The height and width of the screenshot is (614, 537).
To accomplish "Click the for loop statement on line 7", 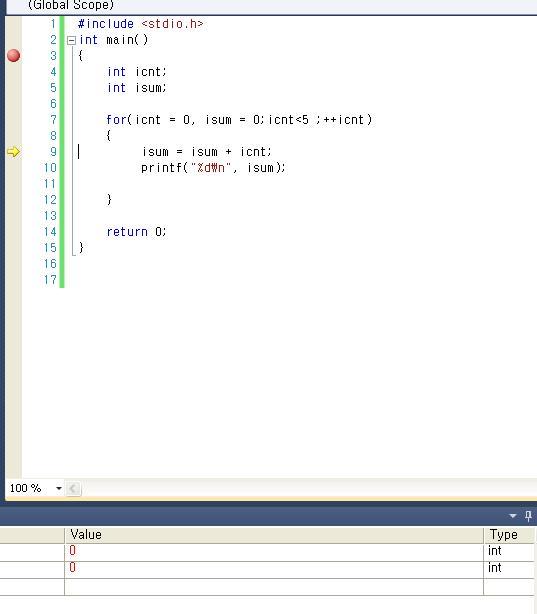I will 239,119.
